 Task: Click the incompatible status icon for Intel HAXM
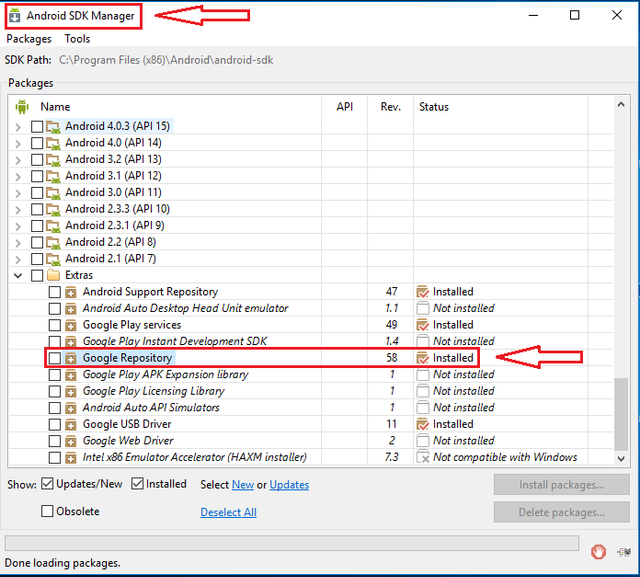click(423, 457)
